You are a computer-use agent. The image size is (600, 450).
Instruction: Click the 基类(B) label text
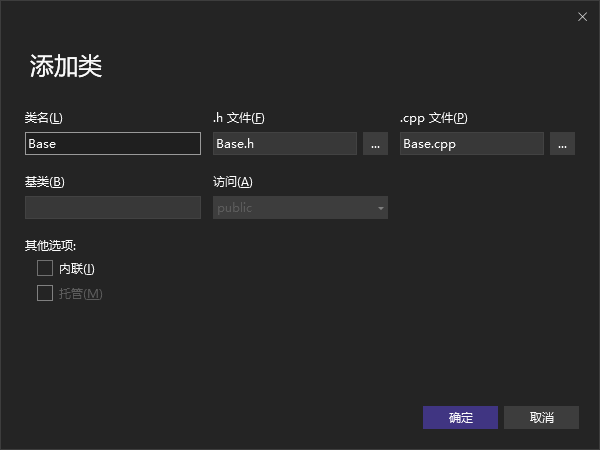tap(45, 182)
